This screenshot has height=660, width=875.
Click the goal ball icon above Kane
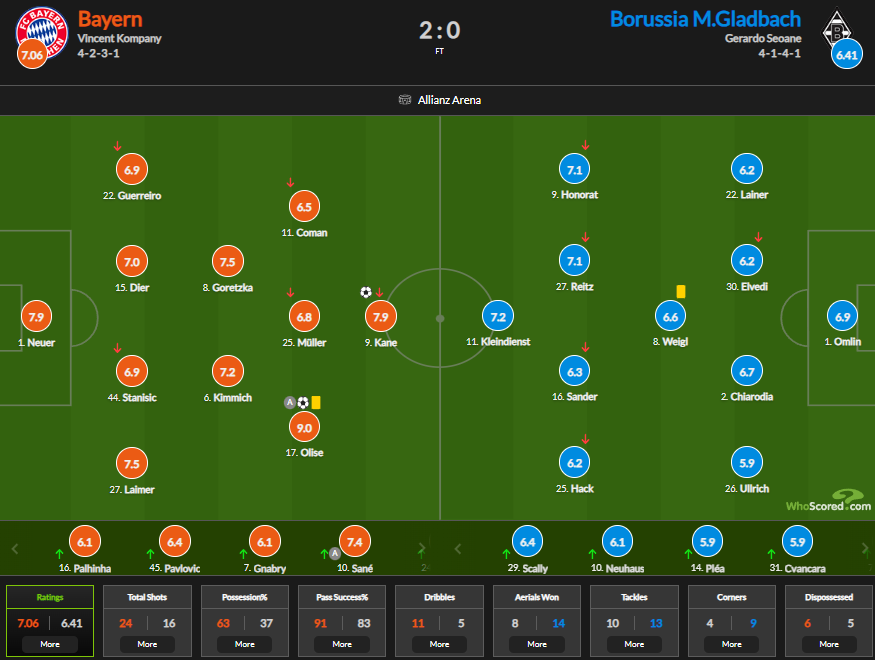coord(365,292)
